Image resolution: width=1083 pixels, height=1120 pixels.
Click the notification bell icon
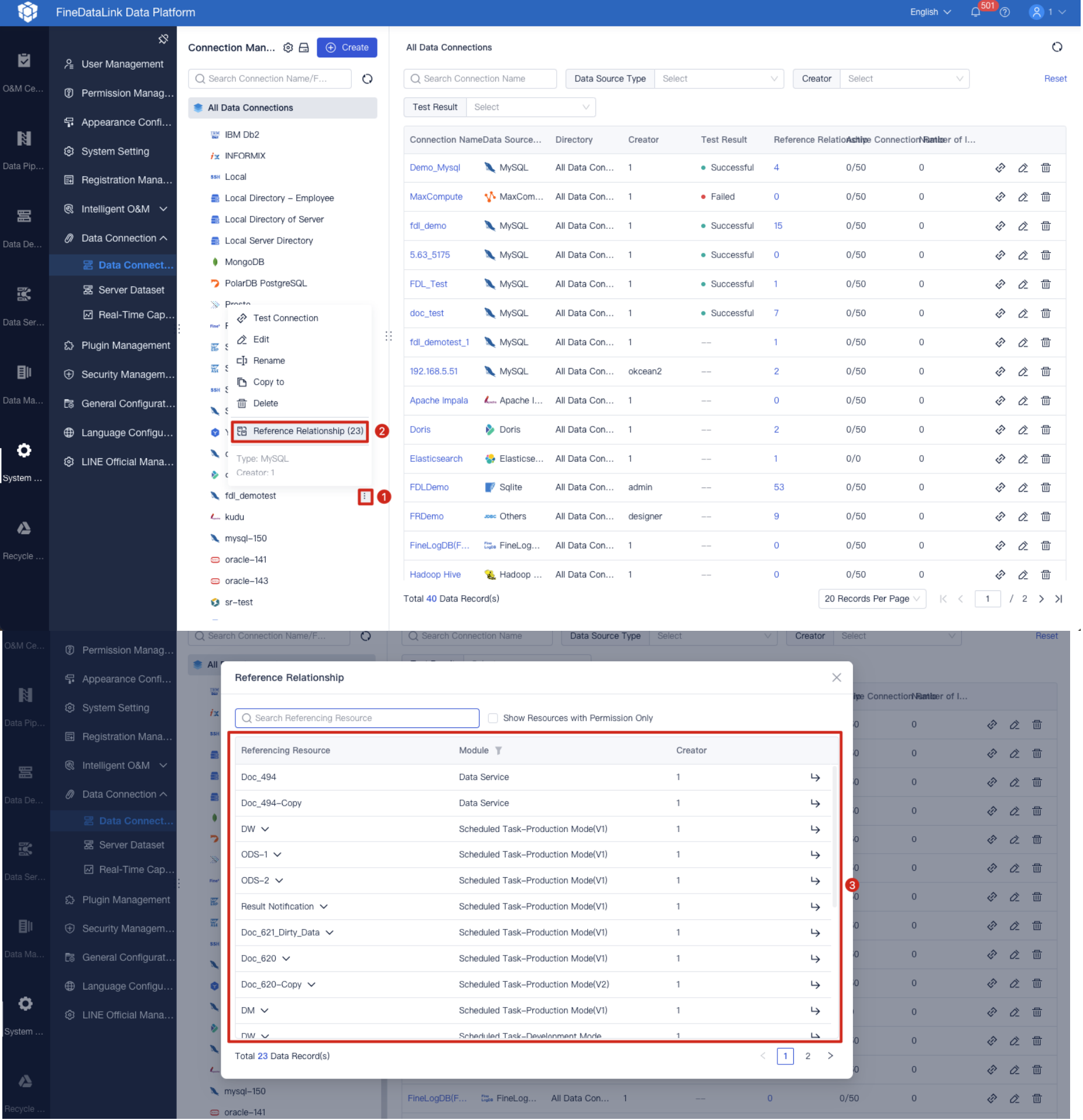(x=975, y=12)
